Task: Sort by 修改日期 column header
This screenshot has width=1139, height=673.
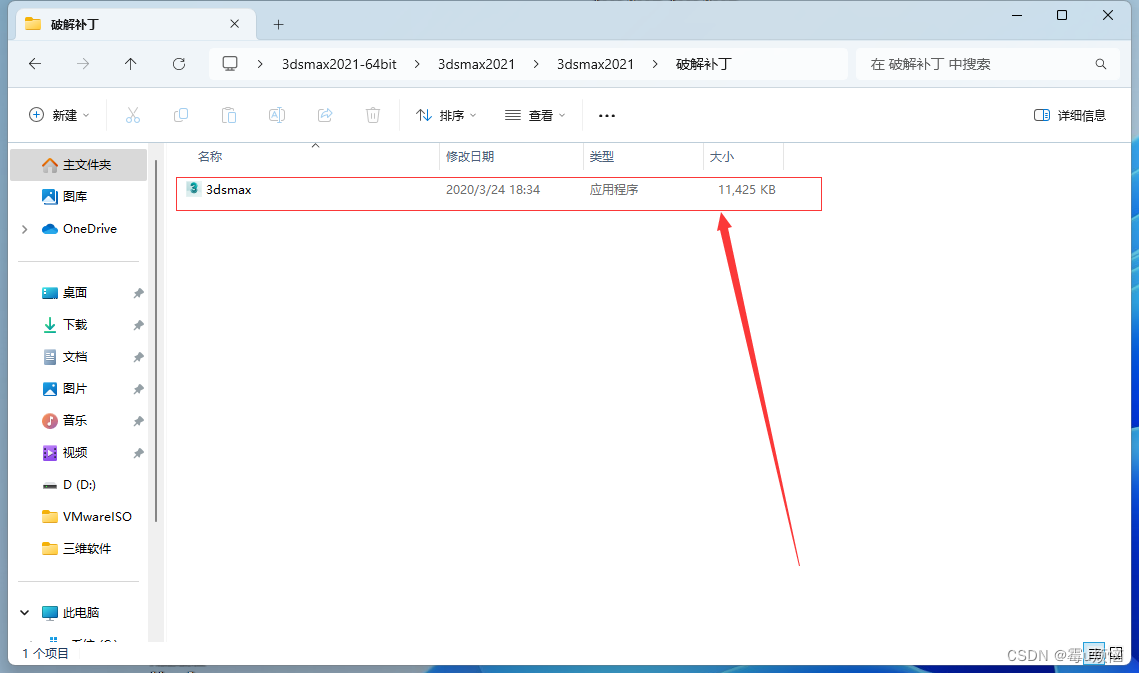Action: (x=470, y=156)
